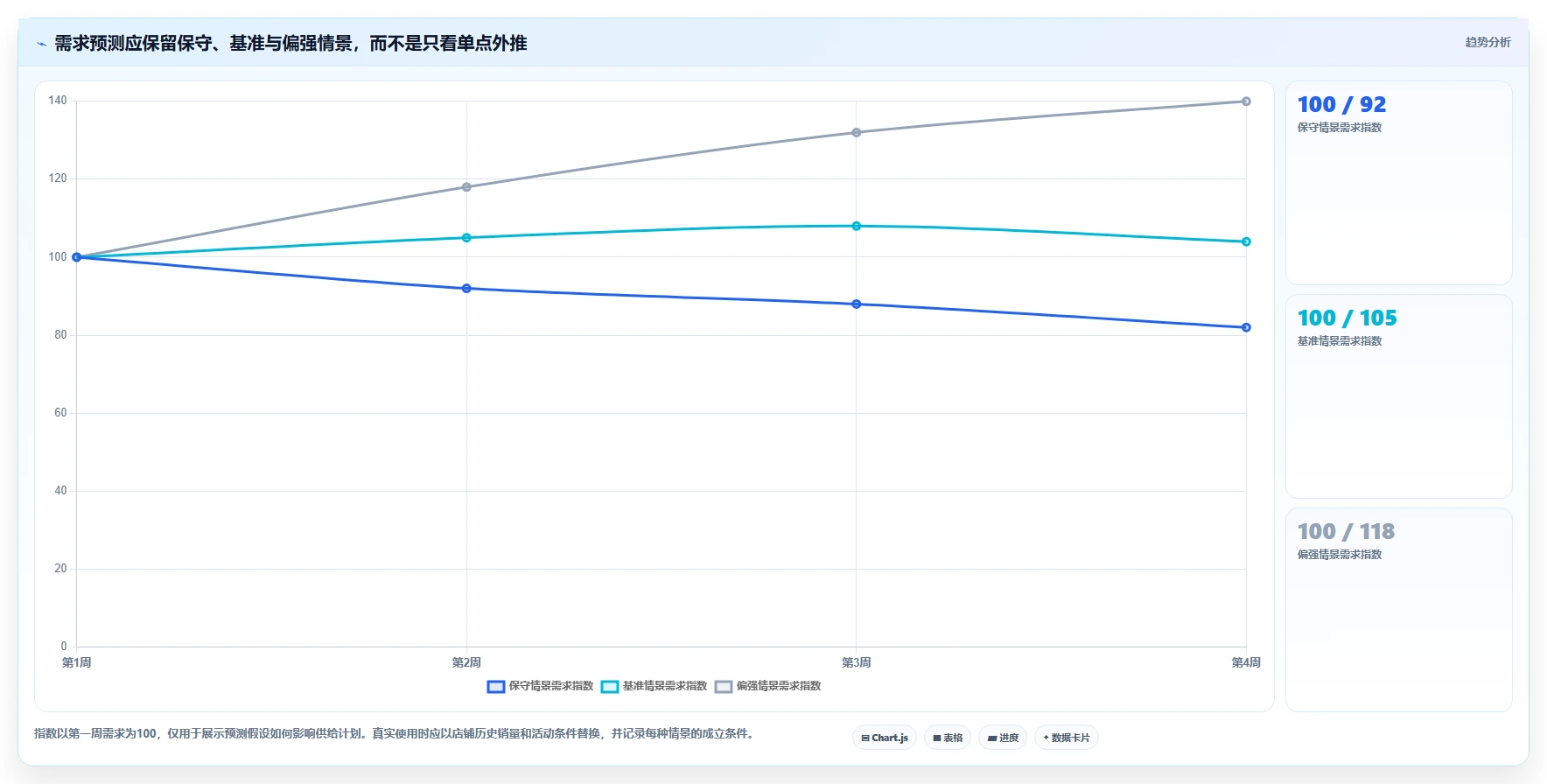Click the 数据卡片 chip at the bottom
Screen dimensions: 1547x784
1067,738
